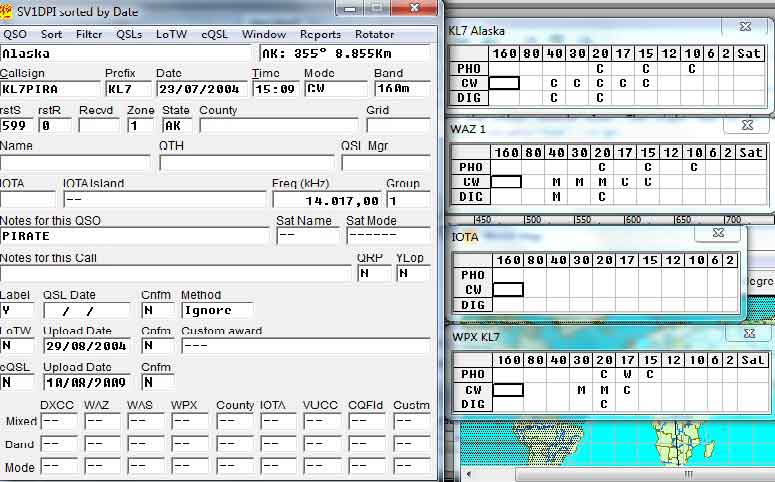Click PHO 20 cell in KL7 Alaska table
Viewport: 775px width, 482px height.
pos(600,68)
